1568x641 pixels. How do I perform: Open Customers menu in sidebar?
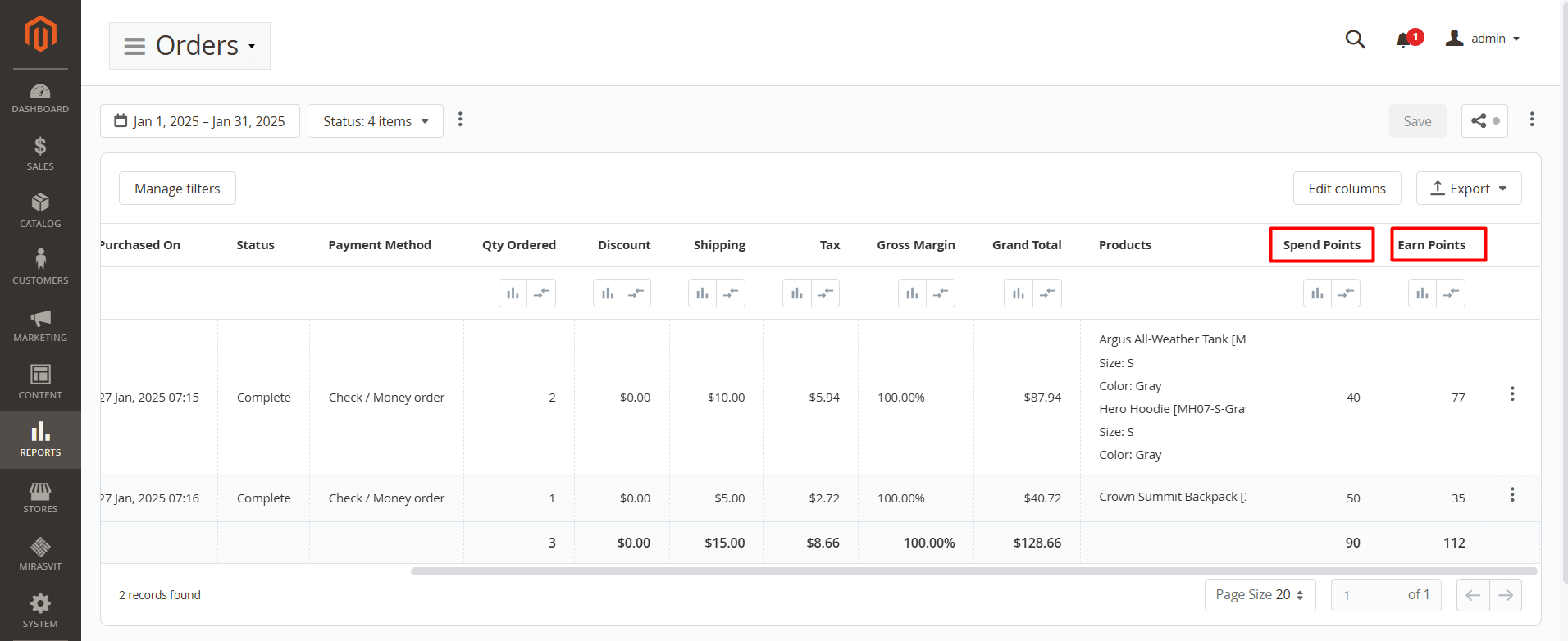(40, 267)
